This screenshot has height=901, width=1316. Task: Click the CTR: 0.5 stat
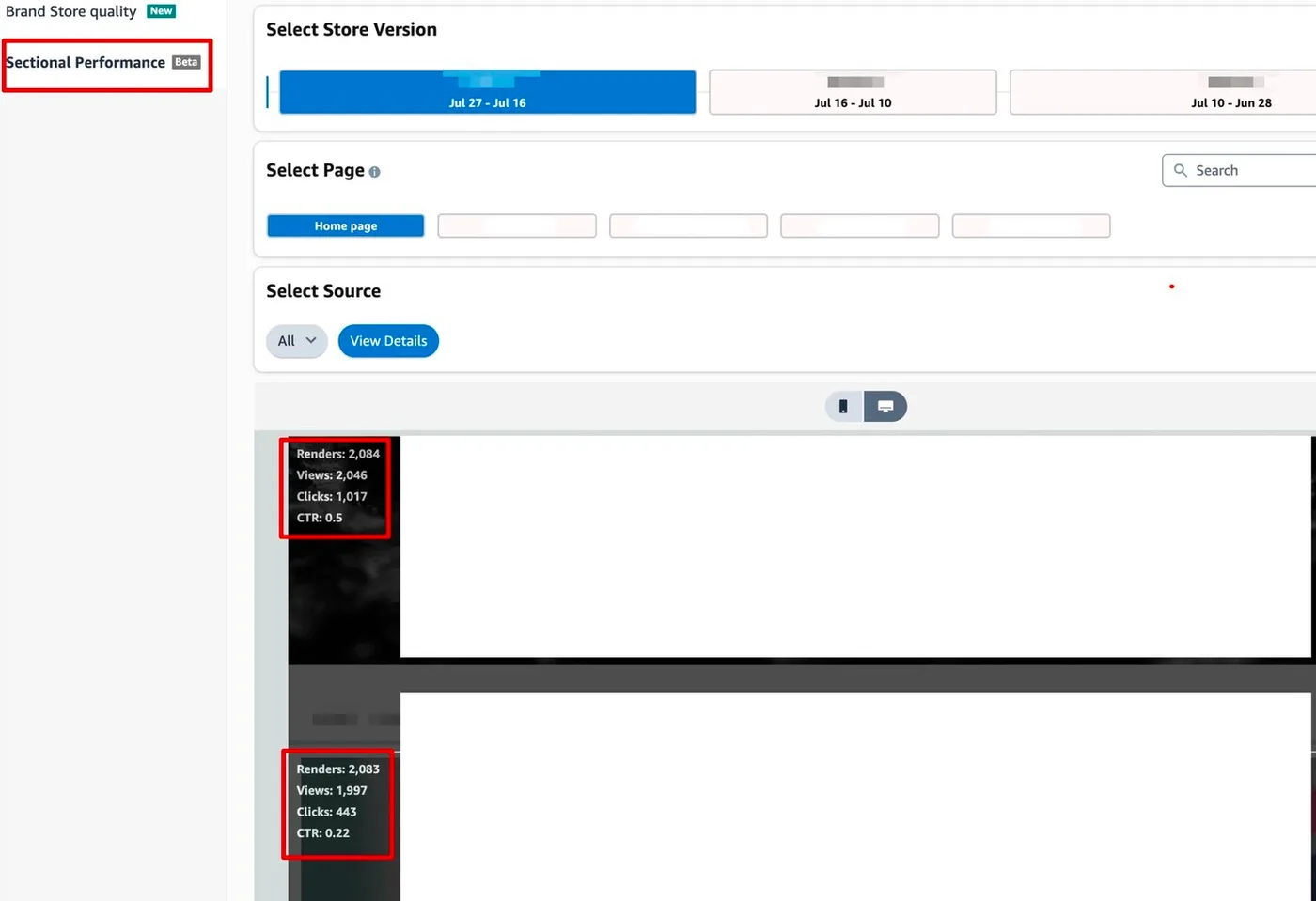(320, 518)
